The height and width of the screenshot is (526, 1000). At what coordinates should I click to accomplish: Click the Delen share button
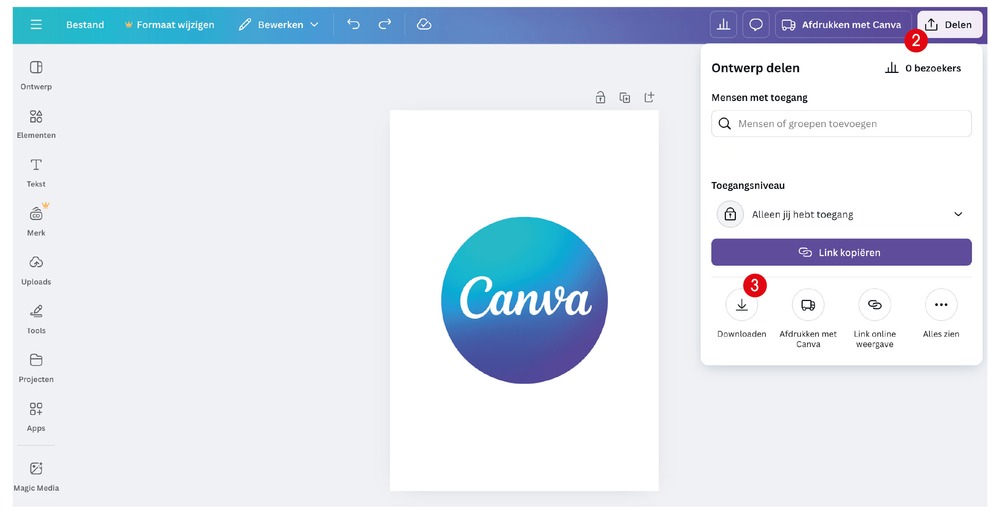pos(949,25)
